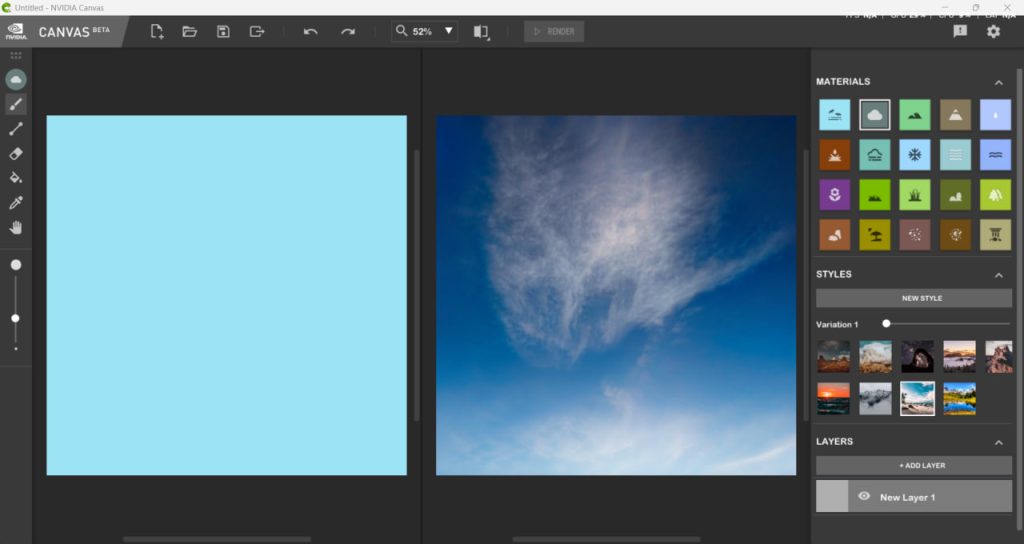
Task: Pick the grey snowy mountains style thumbnail
Action: click(875, 398)
